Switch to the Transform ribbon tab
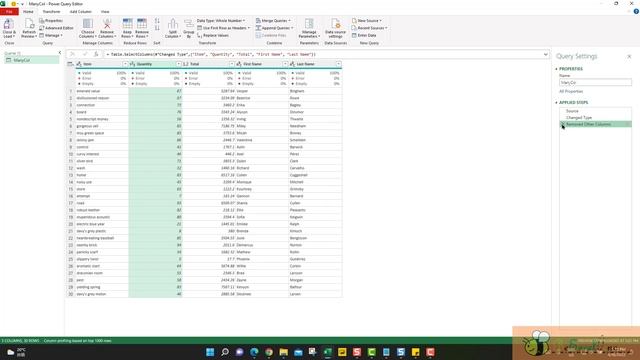Viewport: 640px width, 360px height. (x=51, y=11)
